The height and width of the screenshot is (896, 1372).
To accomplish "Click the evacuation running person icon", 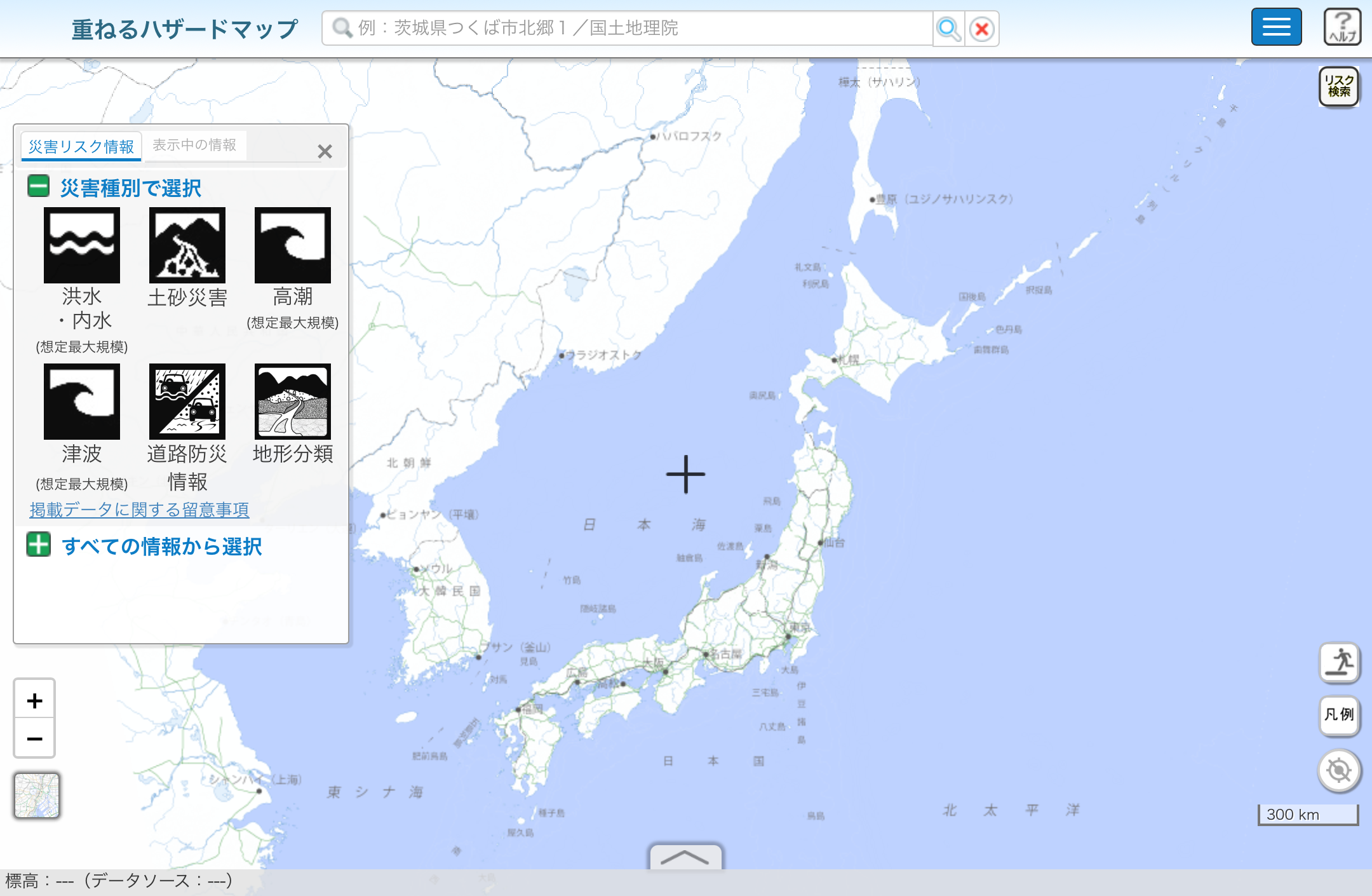I will coord(1340,663).
